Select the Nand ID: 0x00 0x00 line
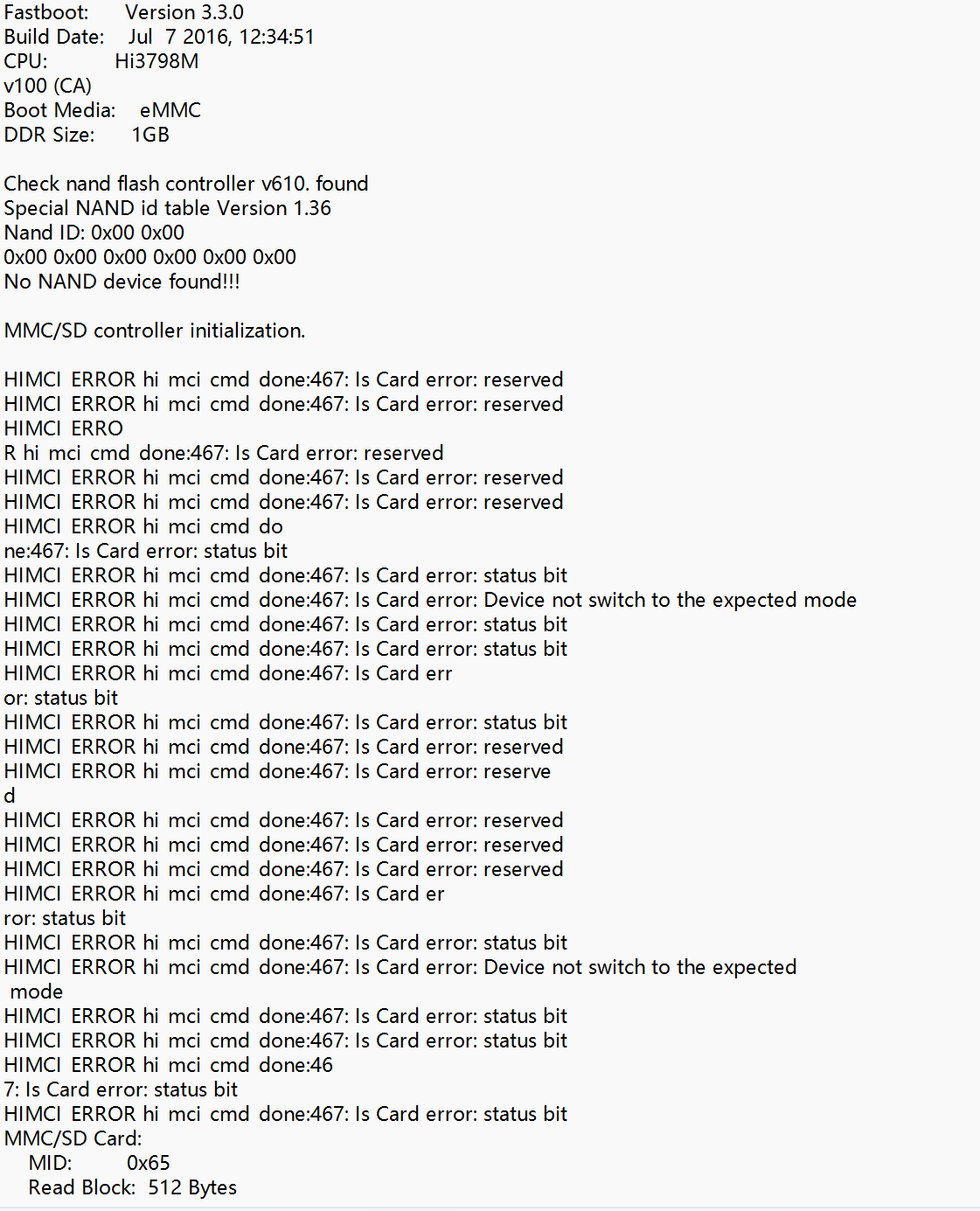980x1211 pixels. 94,233
